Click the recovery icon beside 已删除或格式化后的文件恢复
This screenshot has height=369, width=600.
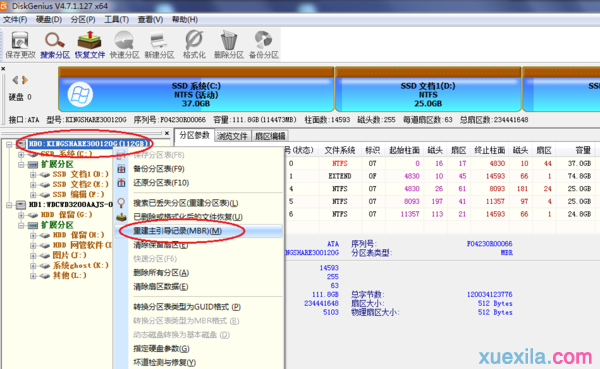pyautogui.click(x=121, y=217)
